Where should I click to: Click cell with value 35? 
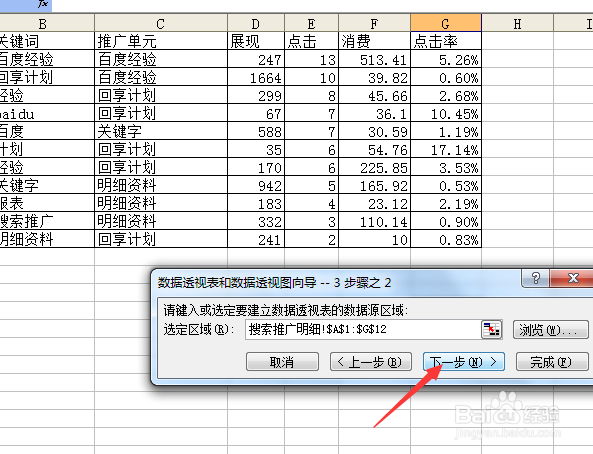click(x=256, y=149)
